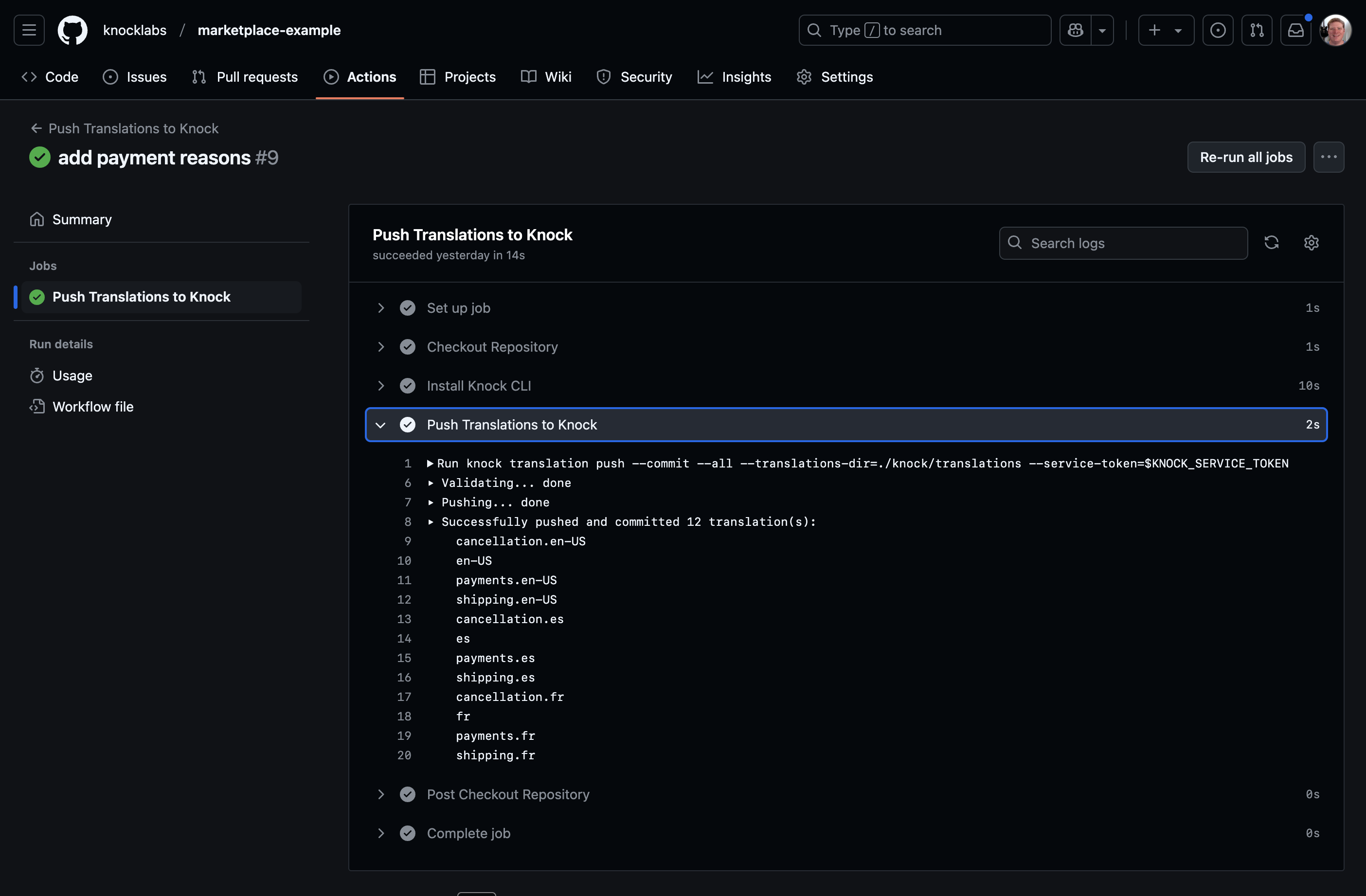Expand the Set up job step
The height and width of the screenshot is (896, 1366).
pyautogui.click(x=381, y=307)
